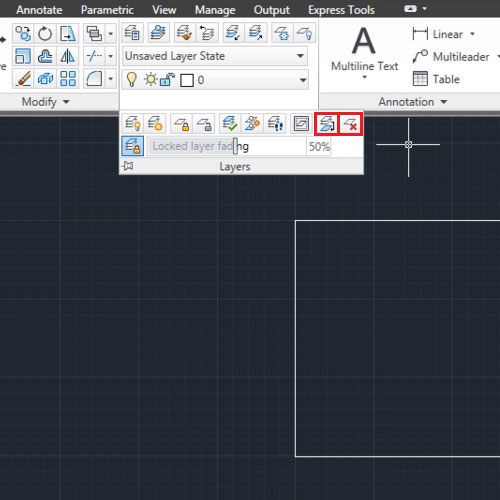Screen dimensions: 500x500
Task: Click layer 0 white color swatch
Action: tap(187, 80)
